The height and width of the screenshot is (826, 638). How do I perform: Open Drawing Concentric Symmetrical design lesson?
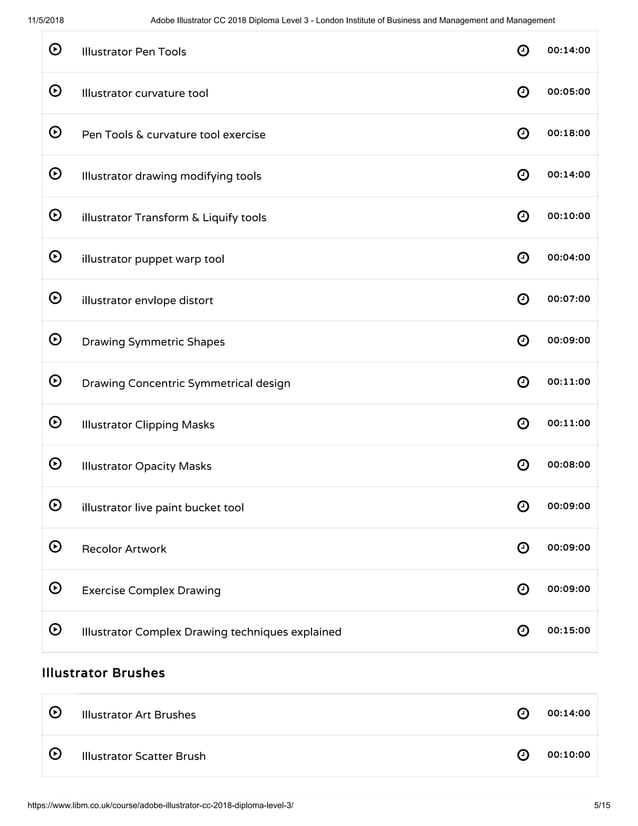tap(186, 383)
